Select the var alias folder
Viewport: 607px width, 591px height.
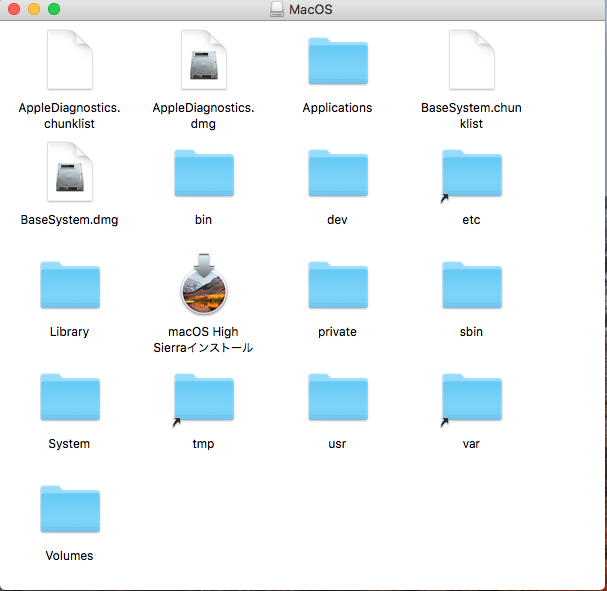472,399
